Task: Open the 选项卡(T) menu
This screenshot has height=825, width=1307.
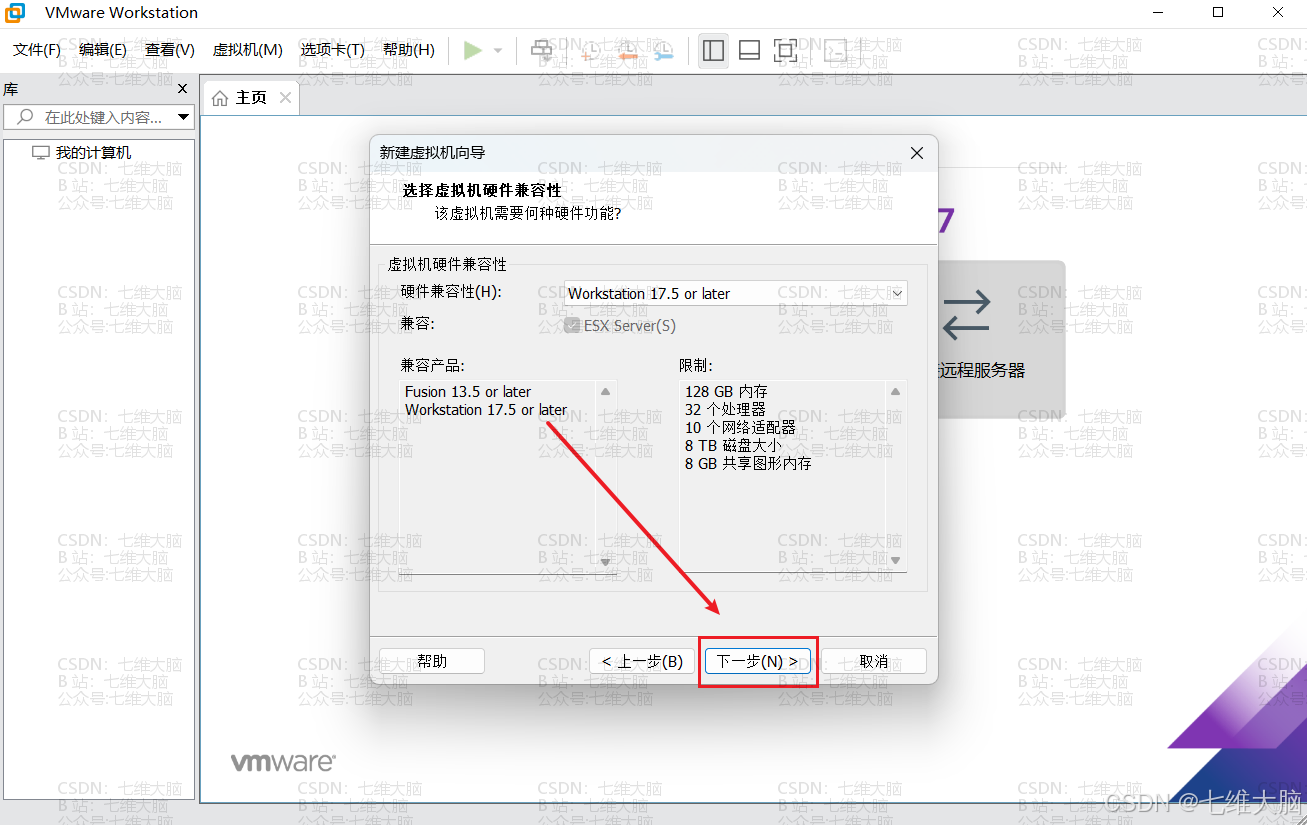Action: coord(333,50)
